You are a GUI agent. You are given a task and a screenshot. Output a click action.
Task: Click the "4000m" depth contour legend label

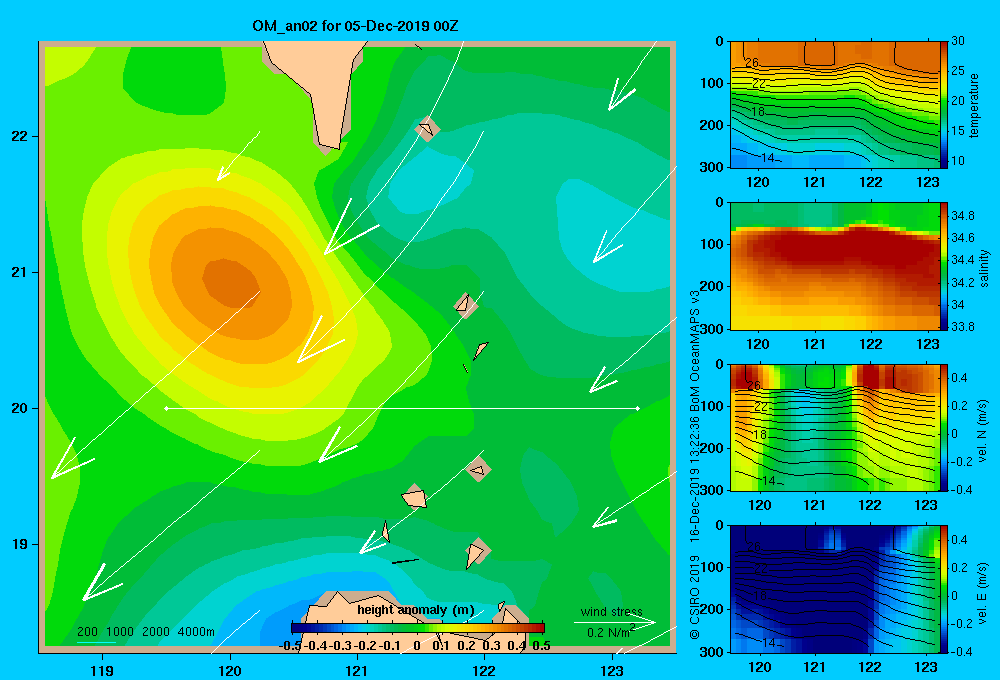click(x=196, y=632)
